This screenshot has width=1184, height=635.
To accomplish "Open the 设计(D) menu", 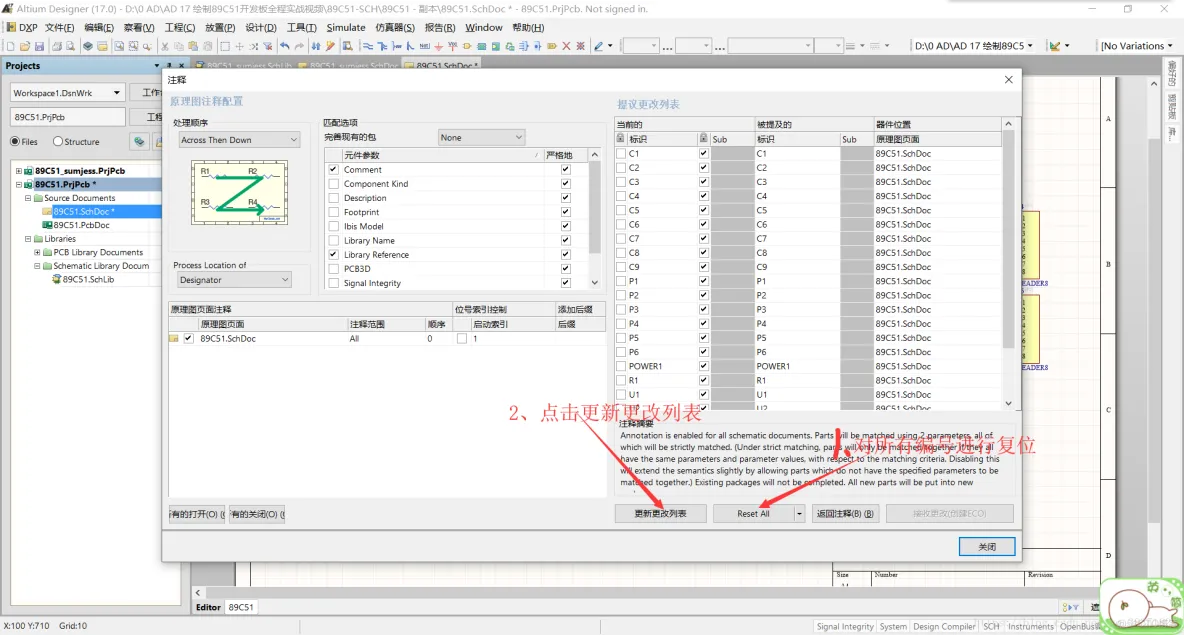I will tap(261, 27).
